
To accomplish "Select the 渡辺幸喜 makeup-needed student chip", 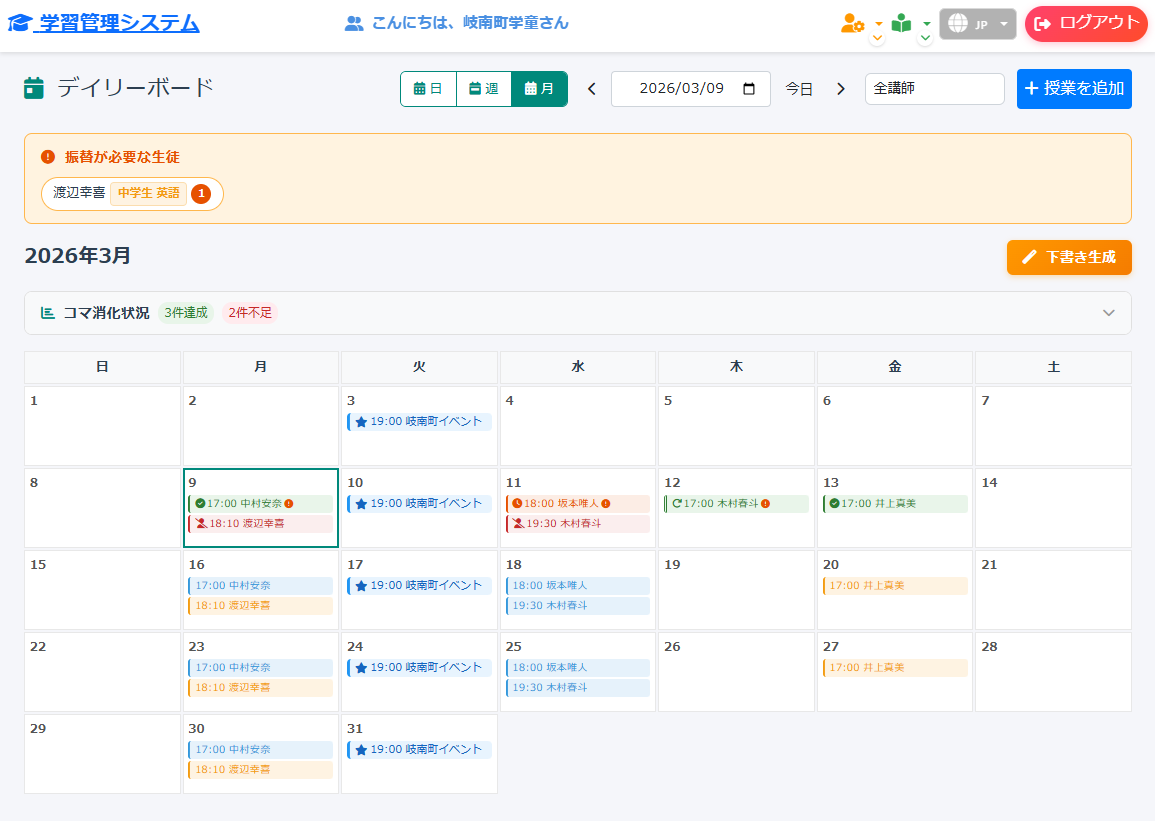I will click(x=133, y=194).
